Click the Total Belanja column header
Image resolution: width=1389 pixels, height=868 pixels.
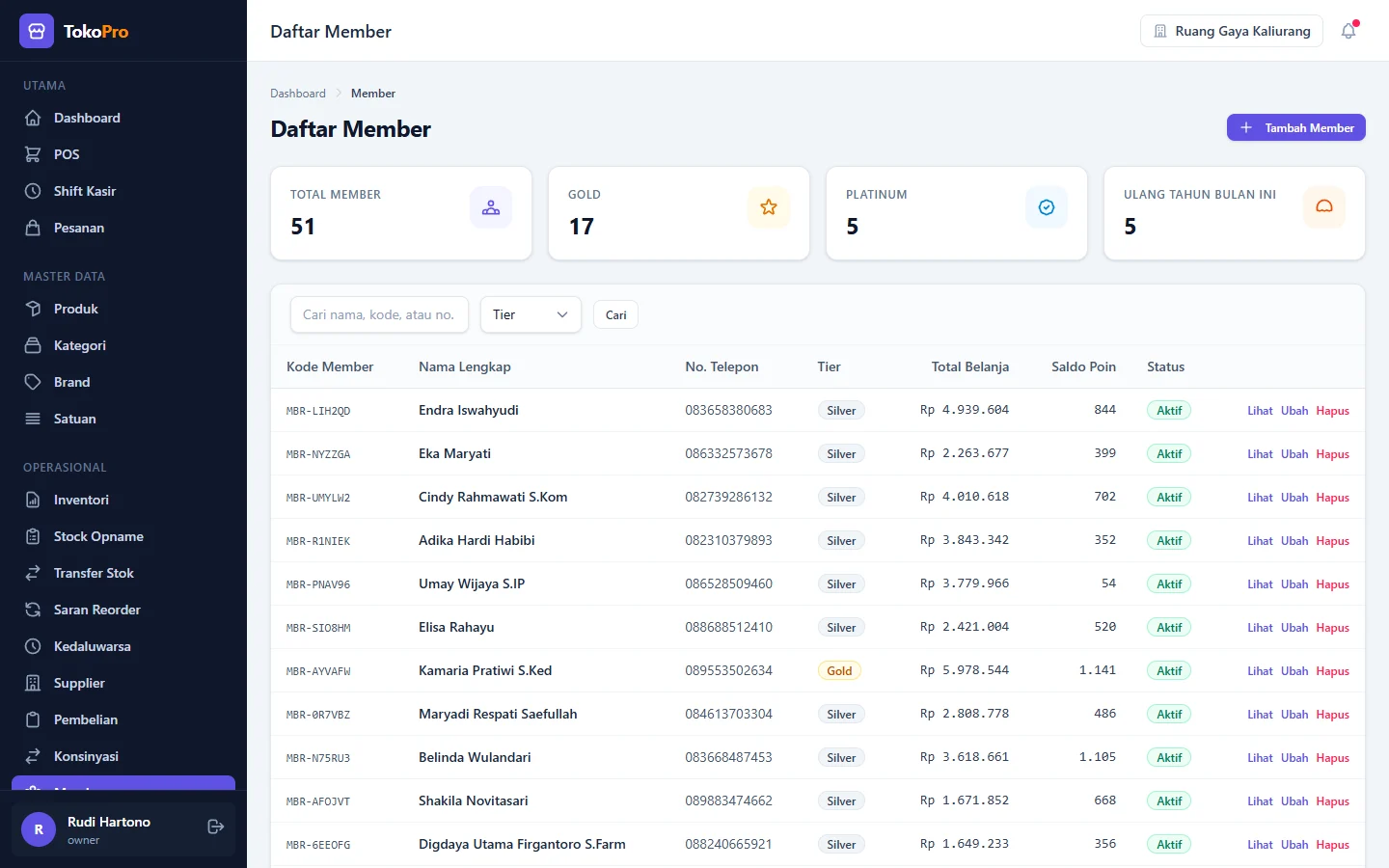click(x=970, y=366)
